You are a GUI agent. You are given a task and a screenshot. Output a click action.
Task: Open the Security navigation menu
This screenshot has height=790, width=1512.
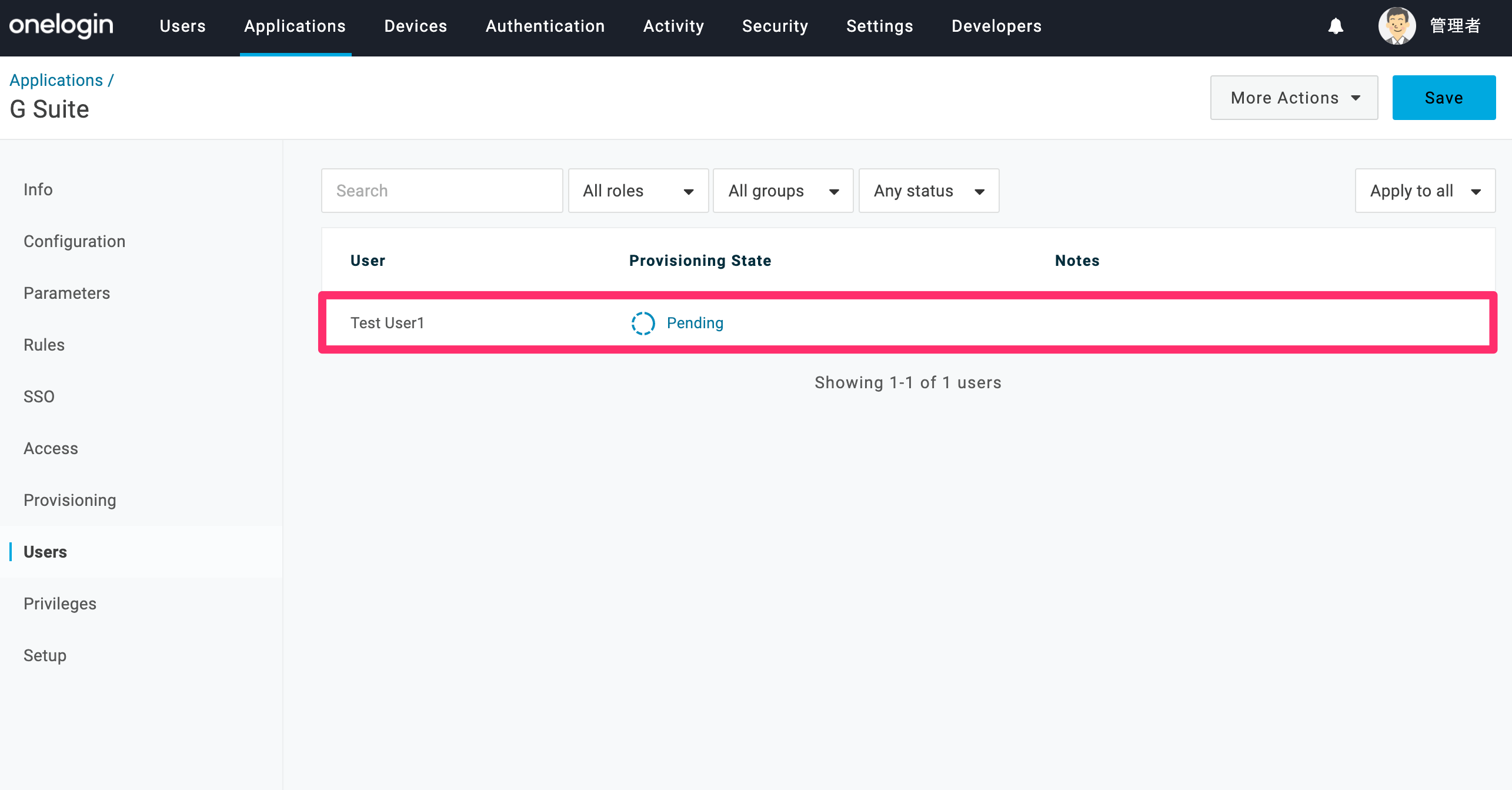775,26
